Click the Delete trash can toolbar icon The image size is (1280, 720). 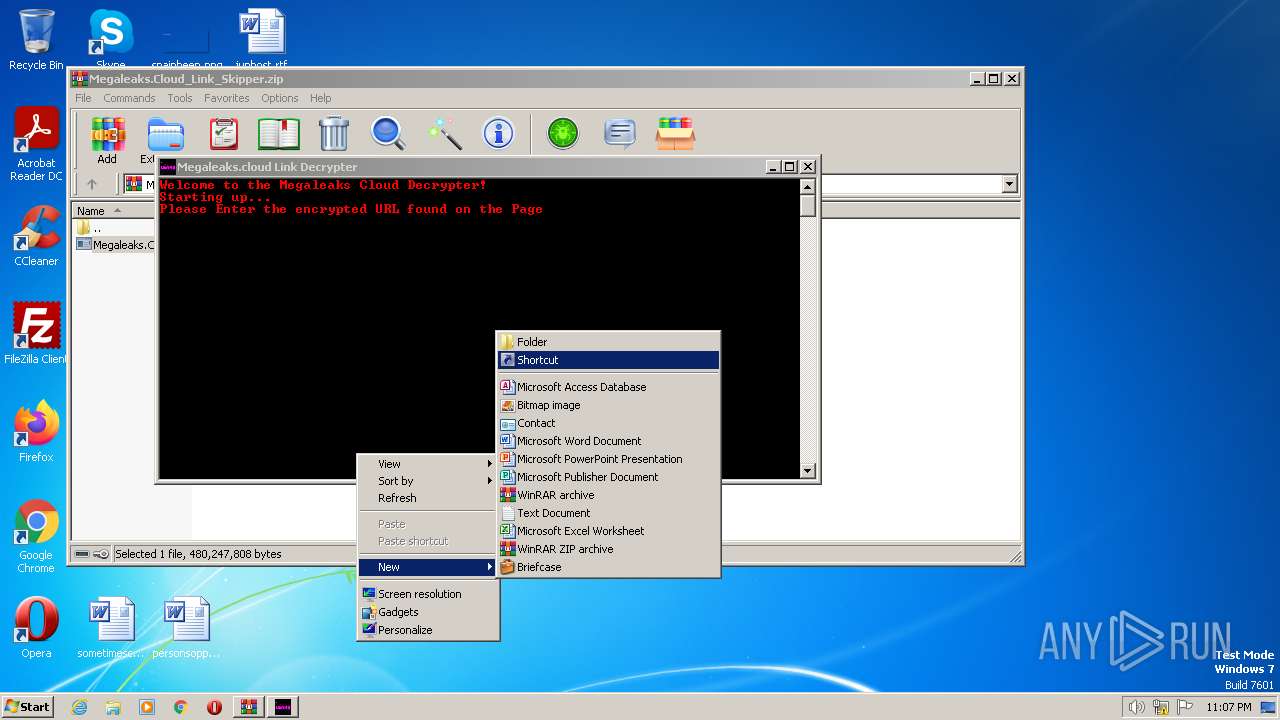point(334,133)
